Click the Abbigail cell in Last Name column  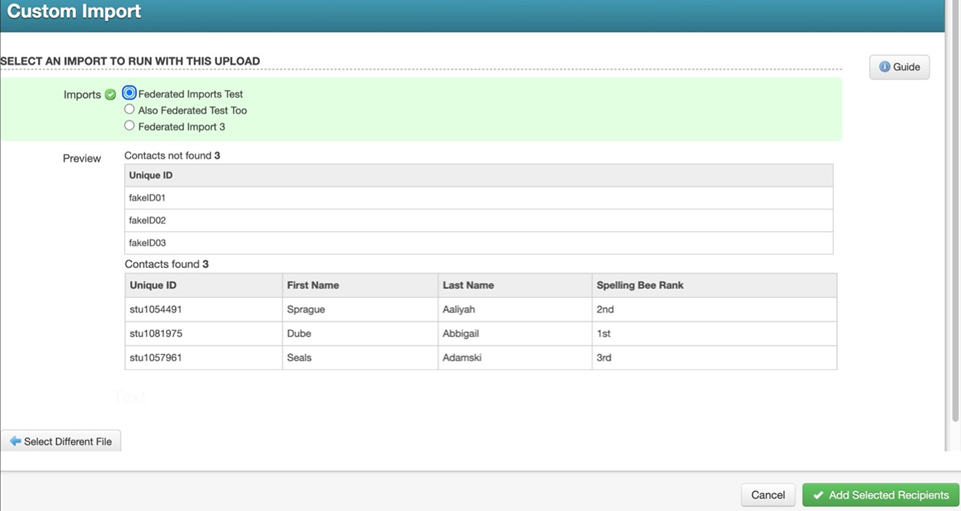[465, 334]
